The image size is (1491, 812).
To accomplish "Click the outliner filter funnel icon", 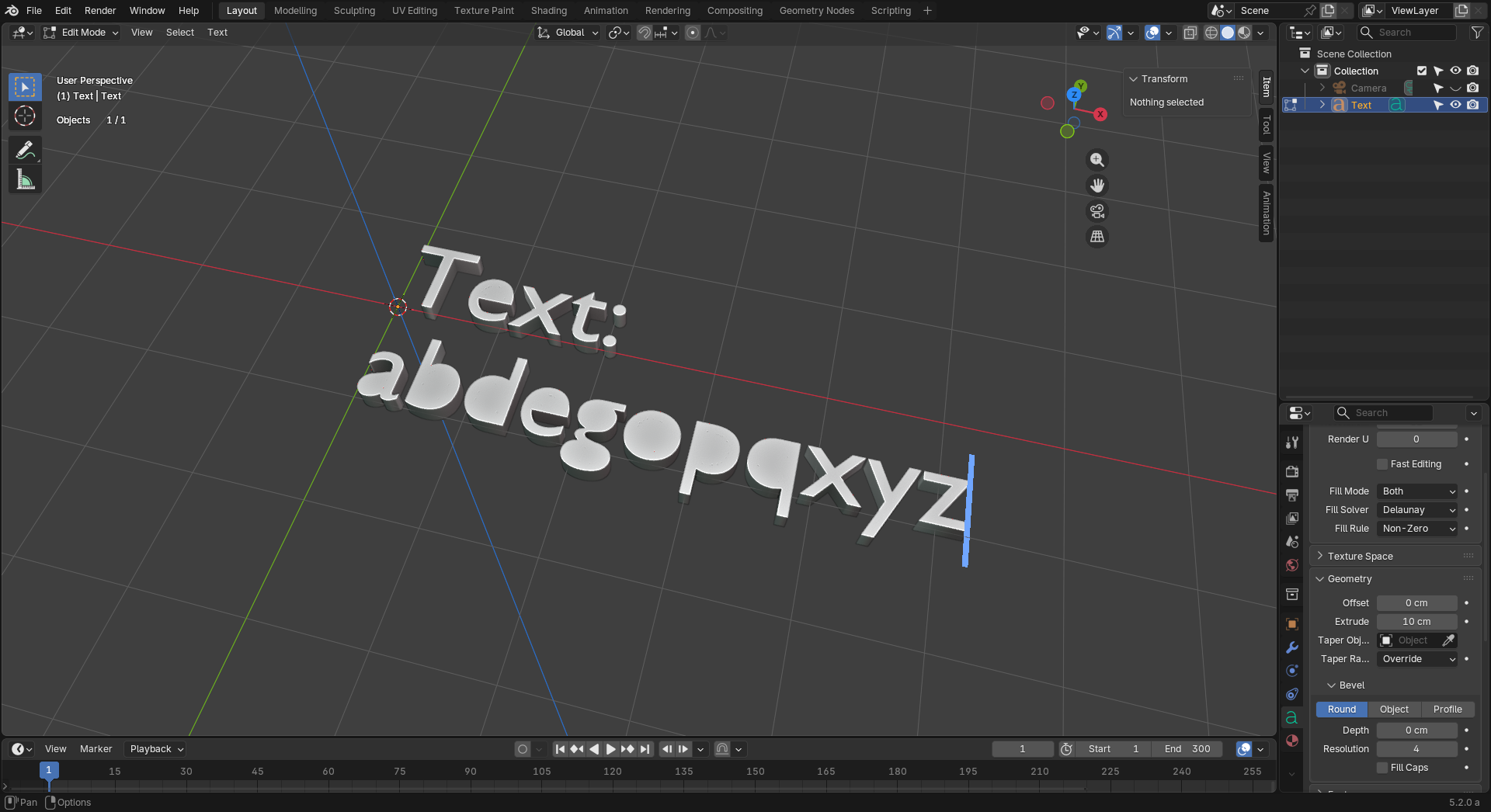I will click(x=1476, y=33).
